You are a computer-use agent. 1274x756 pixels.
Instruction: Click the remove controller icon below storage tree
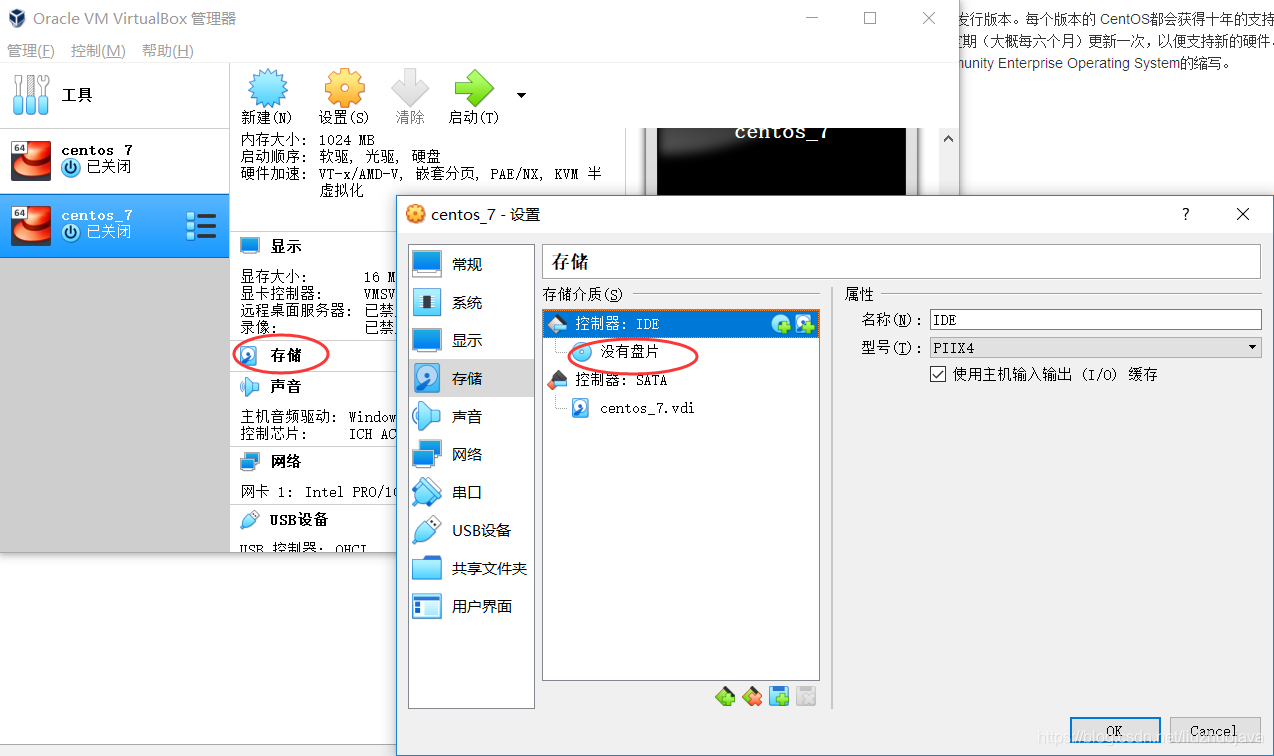click(x=753, y=696)
